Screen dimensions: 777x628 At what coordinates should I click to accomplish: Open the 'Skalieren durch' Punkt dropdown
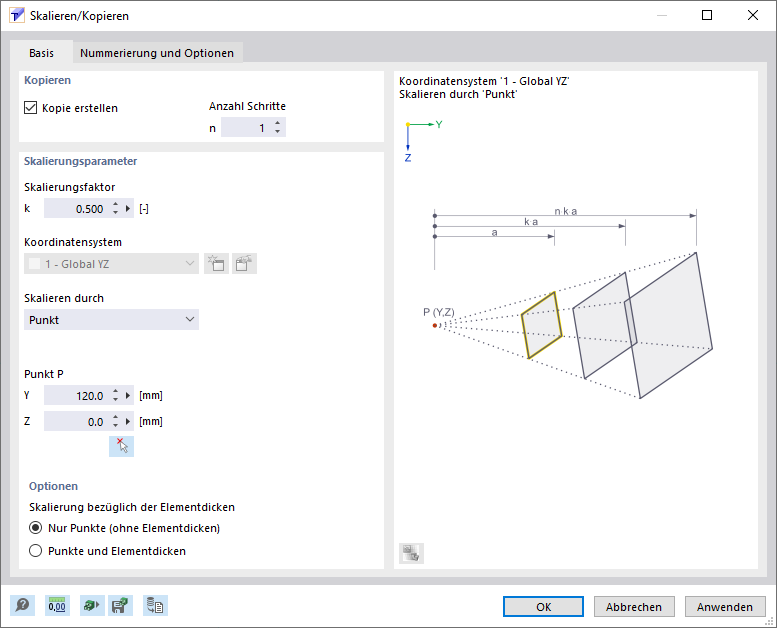(111, 320)
